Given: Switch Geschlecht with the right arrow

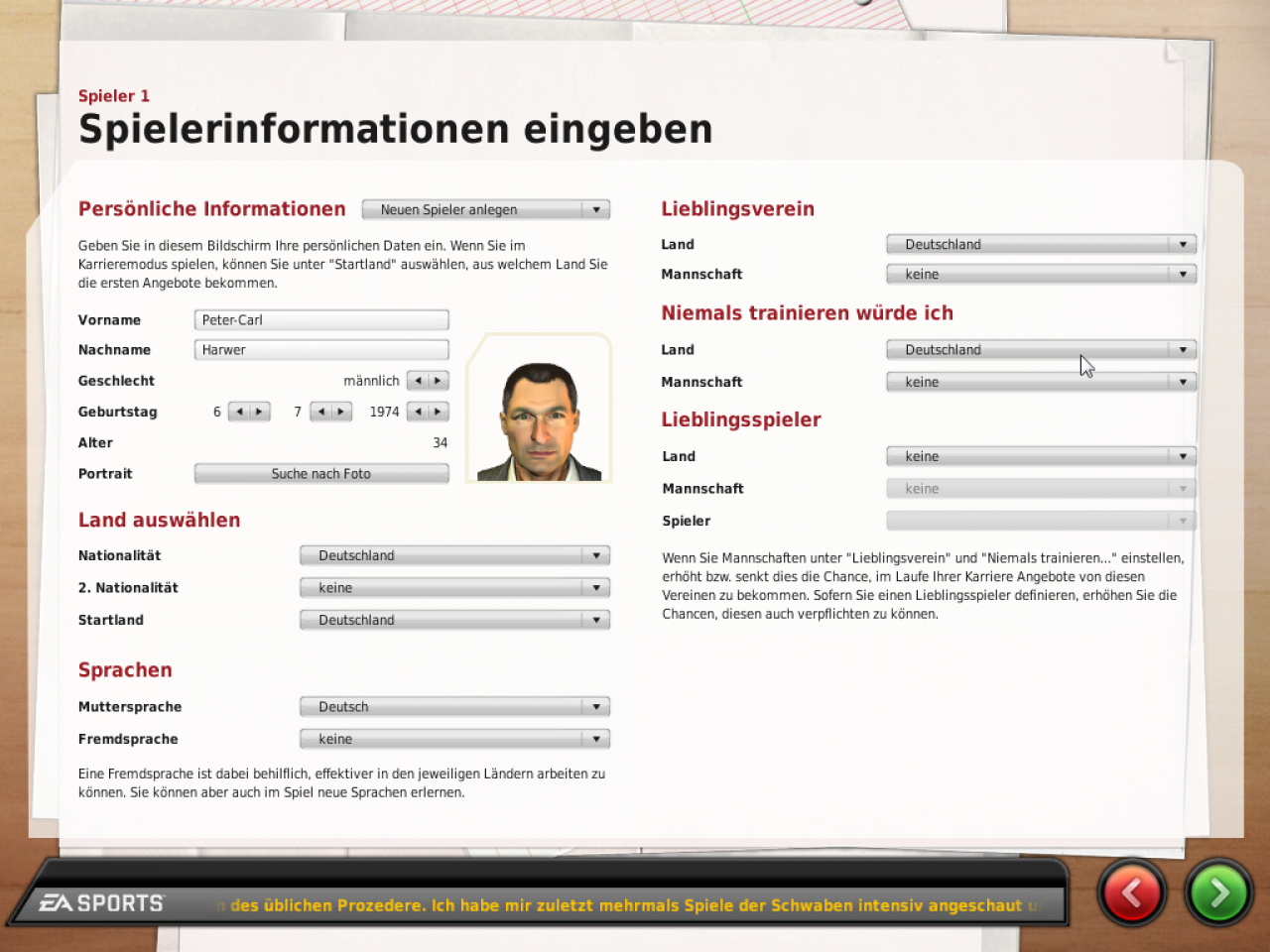Looking at the screenshot, I should coord(439,381).
